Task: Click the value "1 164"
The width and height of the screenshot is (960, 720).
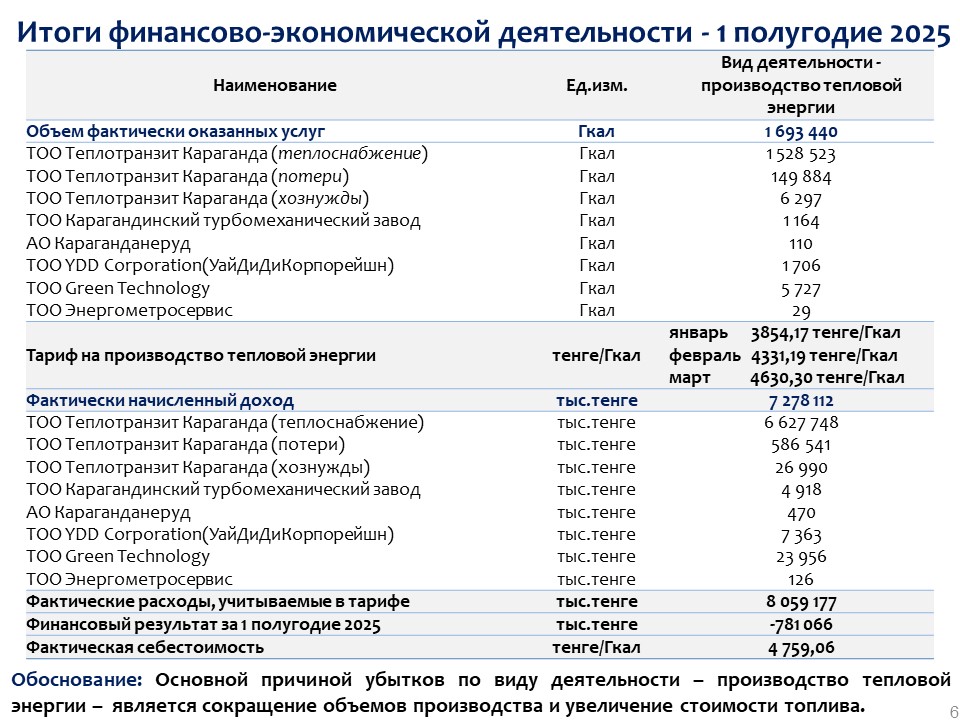Action: point(801,221)
